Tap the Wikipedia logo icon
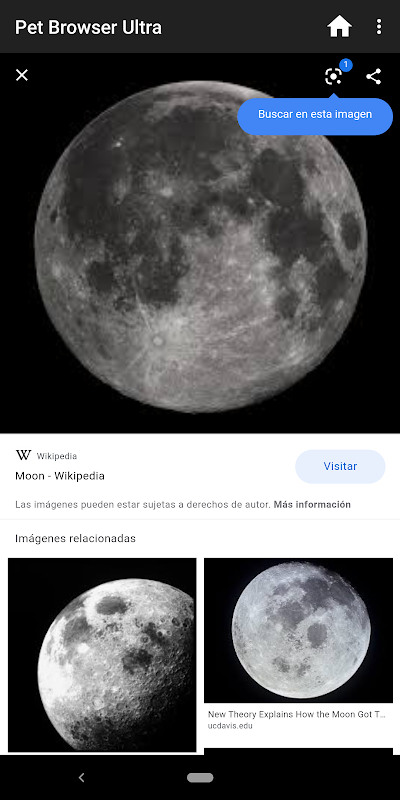Viewport: 400px width, 800px height. tap(23, 456)
